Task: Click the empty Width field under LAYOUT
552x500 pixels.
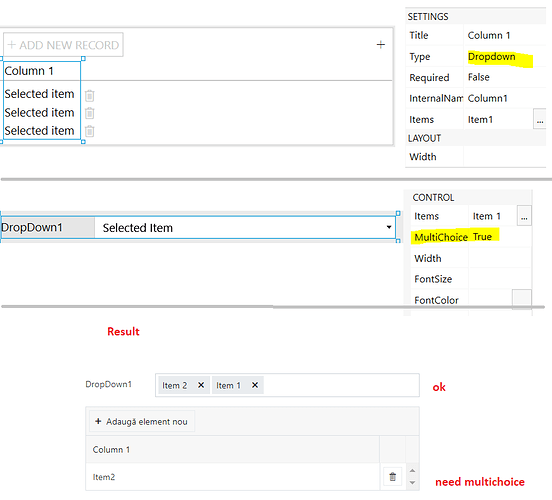Action: [x=504, y=157]
